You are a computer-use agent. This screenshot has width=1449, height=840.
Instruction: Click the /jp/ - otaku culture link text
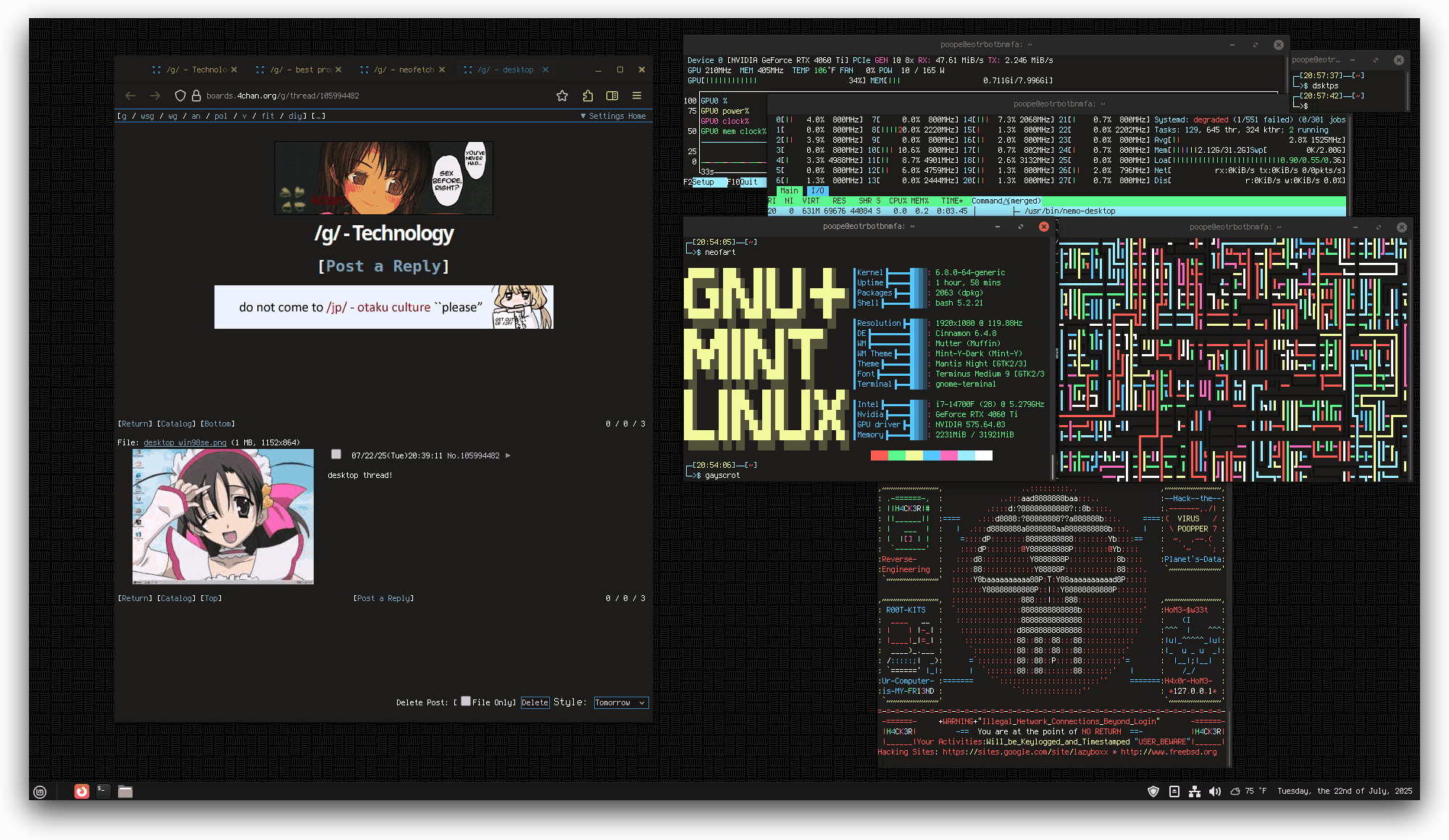click(378, 307)
